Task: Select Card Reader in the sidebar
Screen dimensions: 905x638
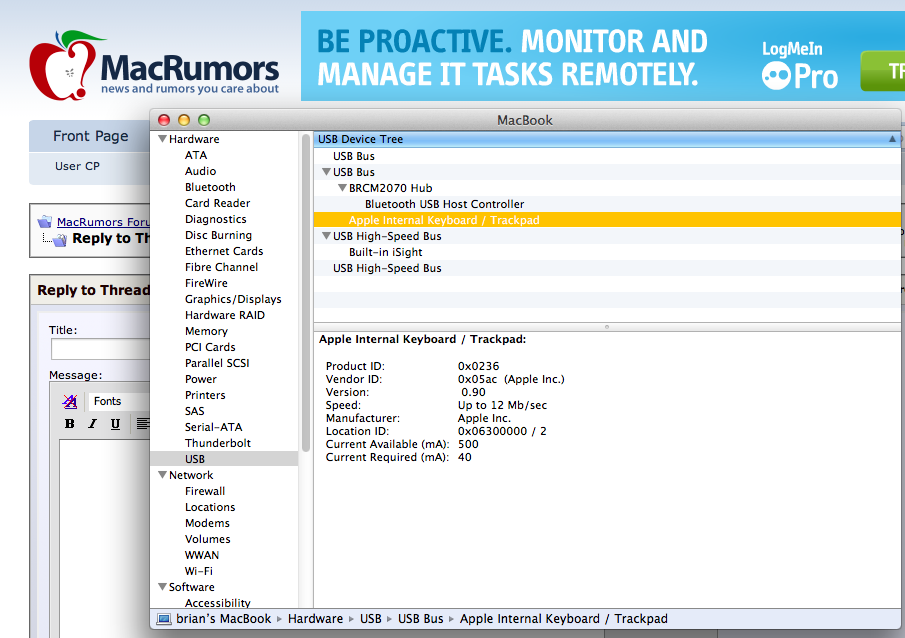Action: [x=218, y=203]
